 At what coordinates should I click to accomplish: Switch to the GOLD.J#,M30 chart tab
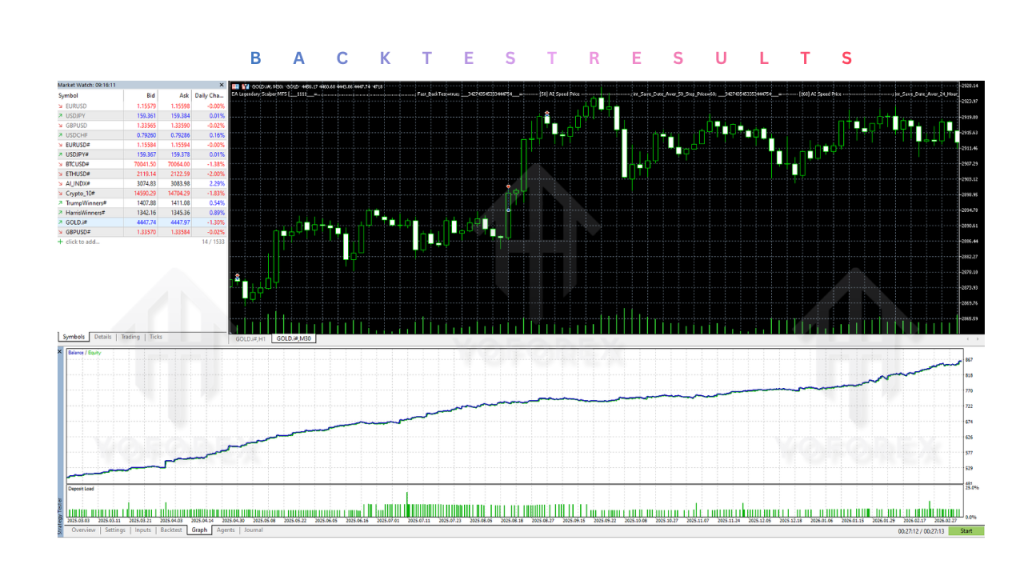pyautogui.click(x=295, y=337)
